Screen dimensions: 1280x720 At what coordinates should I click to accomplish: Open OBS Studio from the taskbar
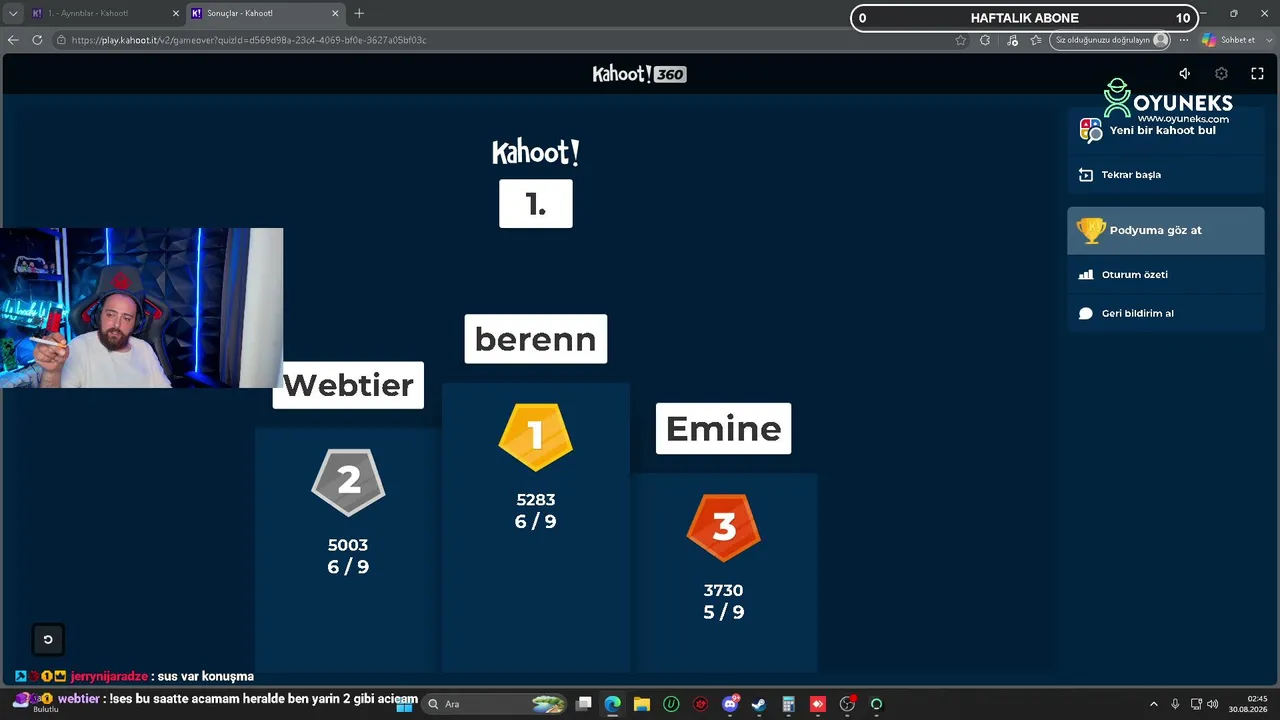tap(847, 704)
